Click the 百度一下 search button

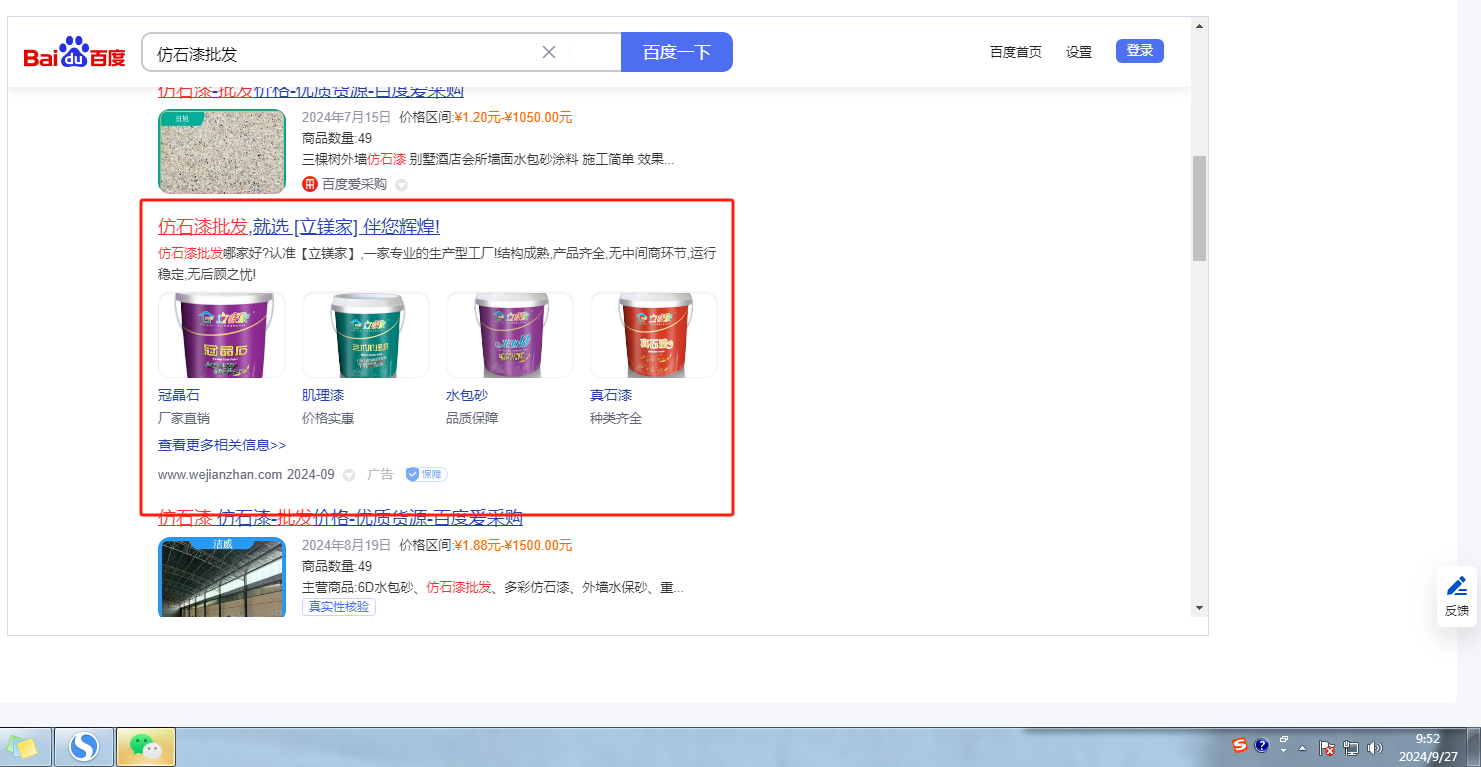[x=677, y=52]
